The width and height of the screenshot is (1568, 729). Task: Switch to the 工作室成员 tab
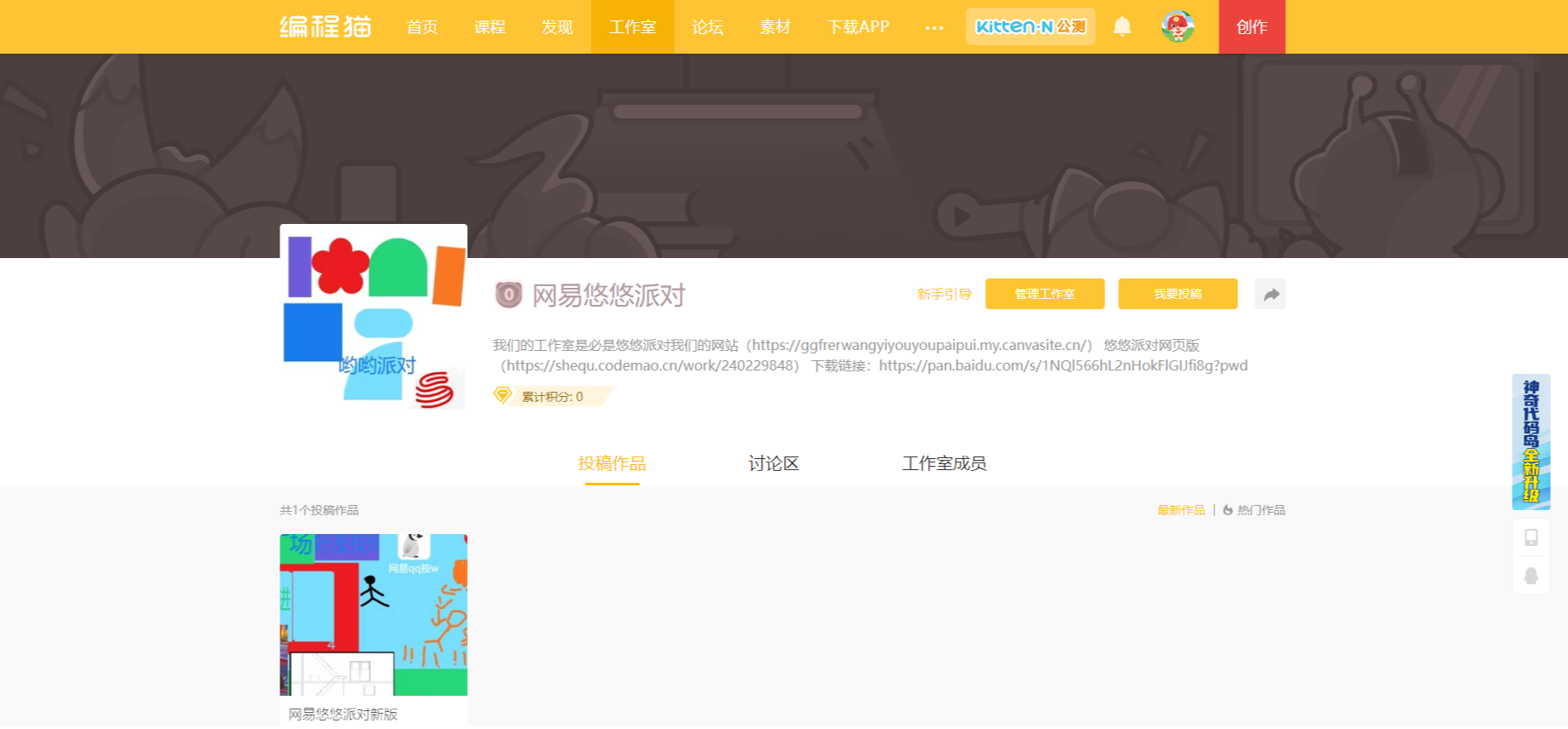point(944,463)
